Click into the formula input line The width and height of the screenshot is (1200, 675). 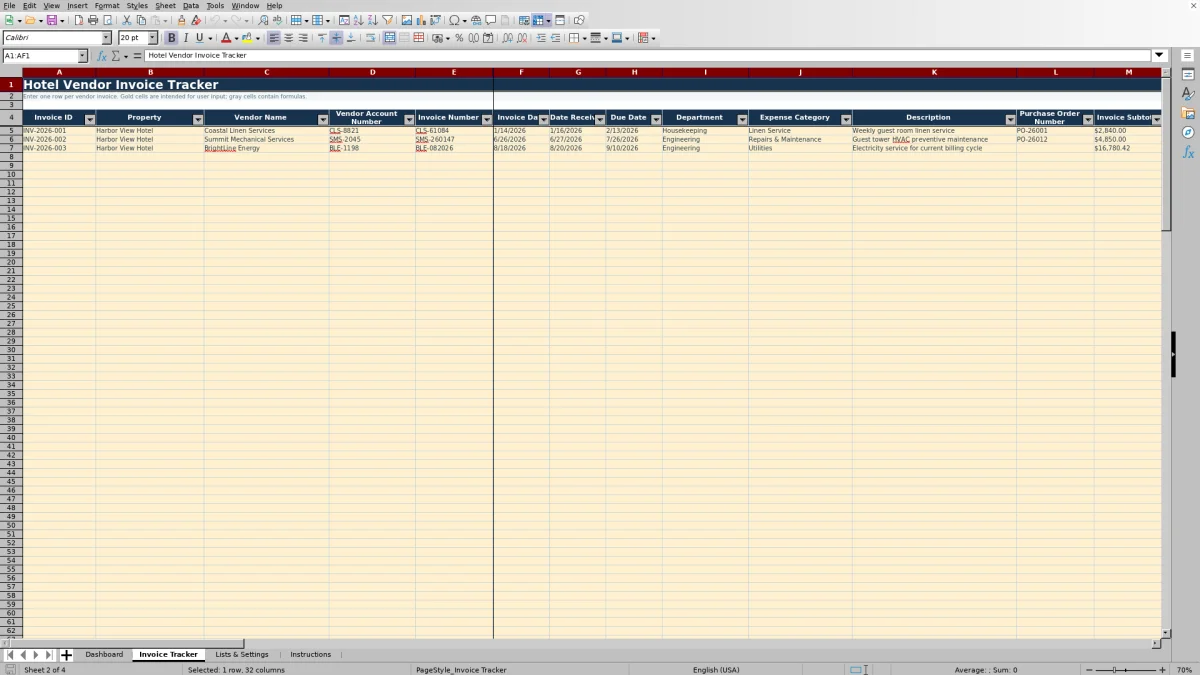click(648, 56)
